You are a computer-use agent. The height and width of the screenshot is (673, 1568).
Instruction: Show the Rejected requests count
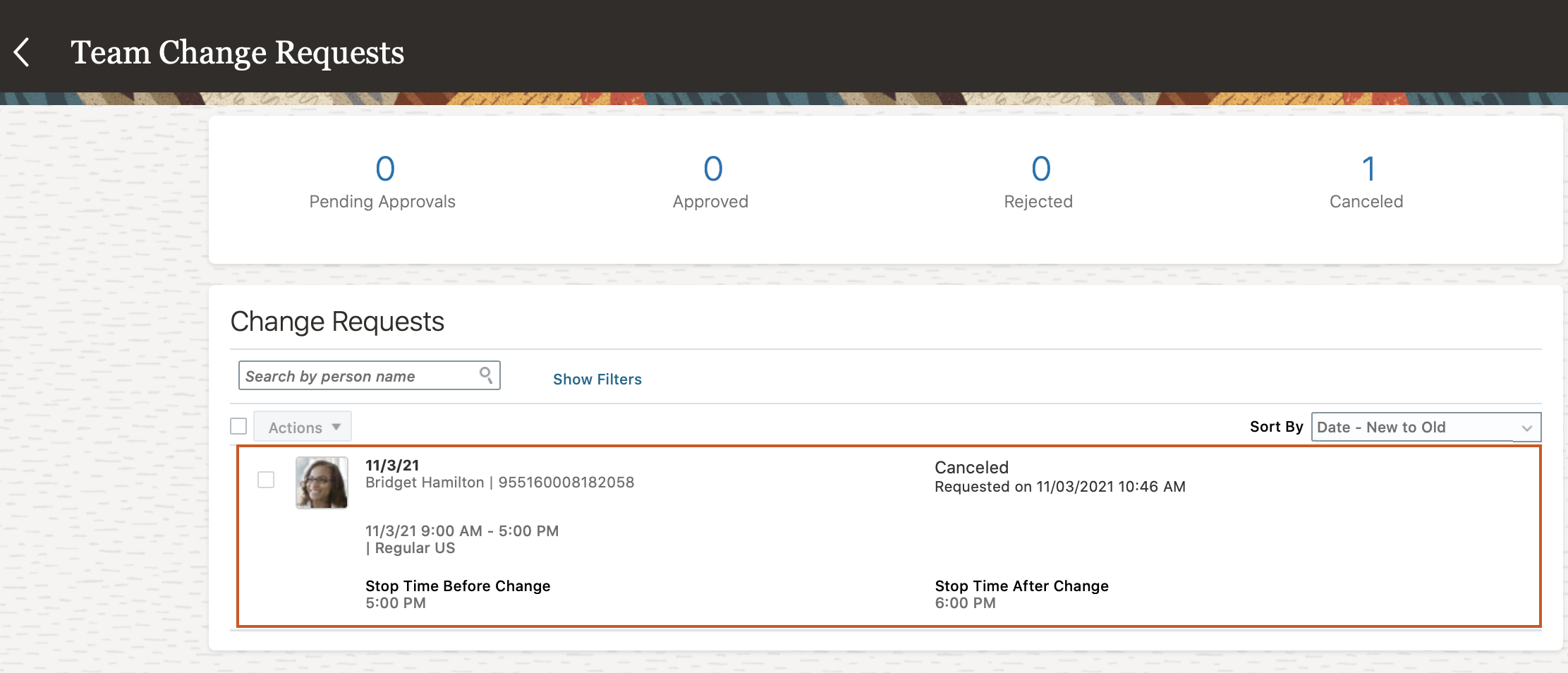1040,169
